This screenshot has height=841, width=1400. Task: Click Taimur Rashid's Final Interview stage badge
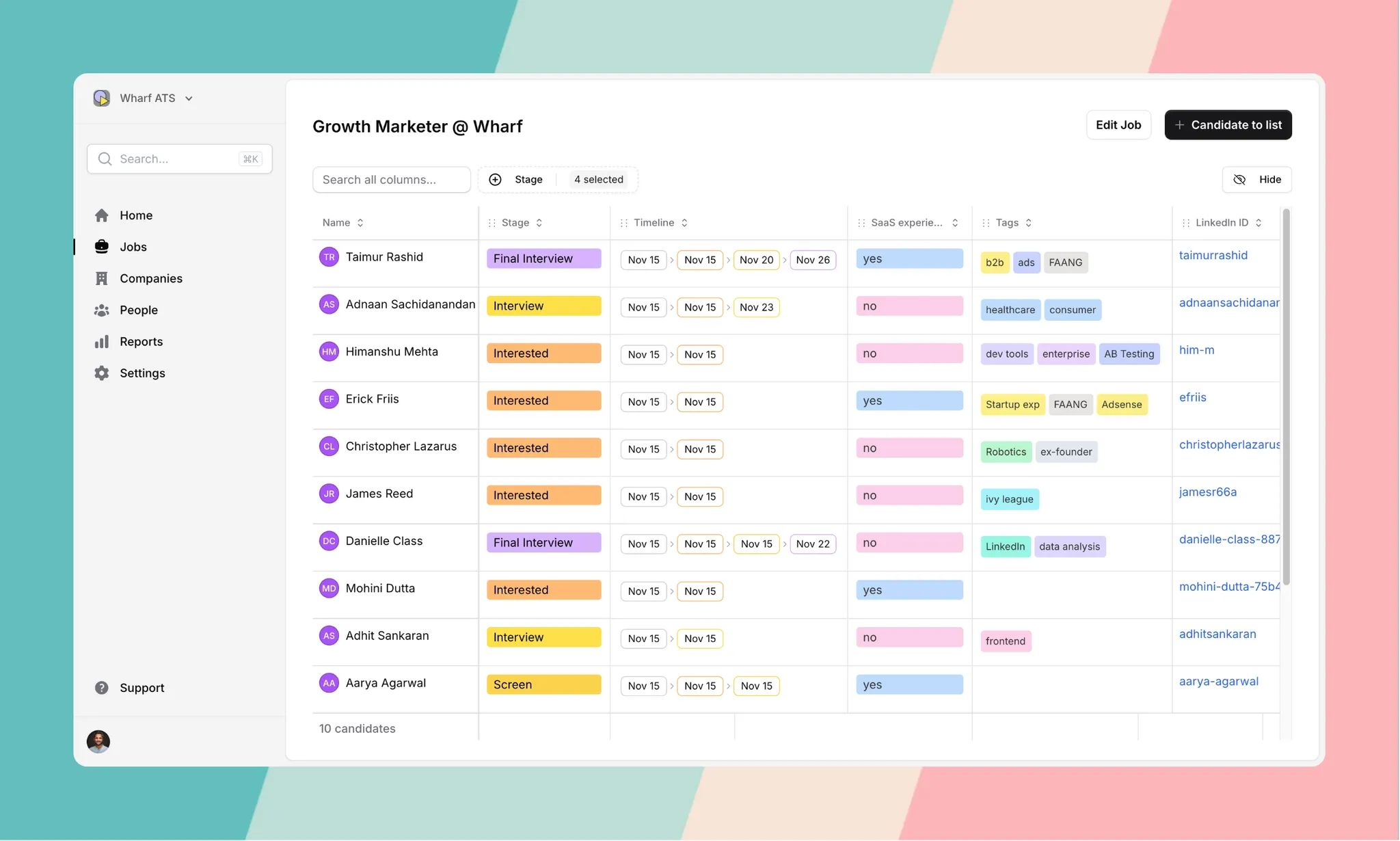(x=543, y=258)
